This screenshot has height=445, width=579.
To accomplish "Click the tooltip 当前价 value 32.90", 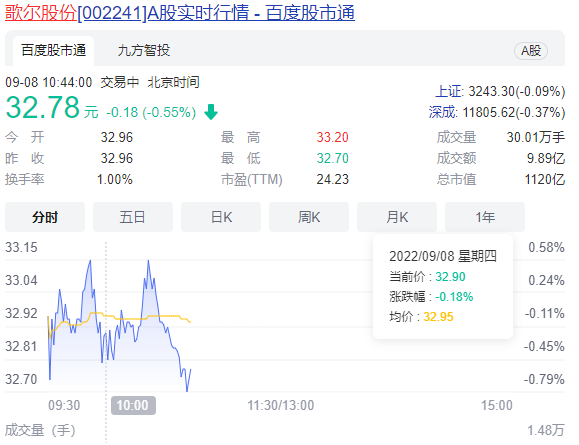I will [450, 277].
